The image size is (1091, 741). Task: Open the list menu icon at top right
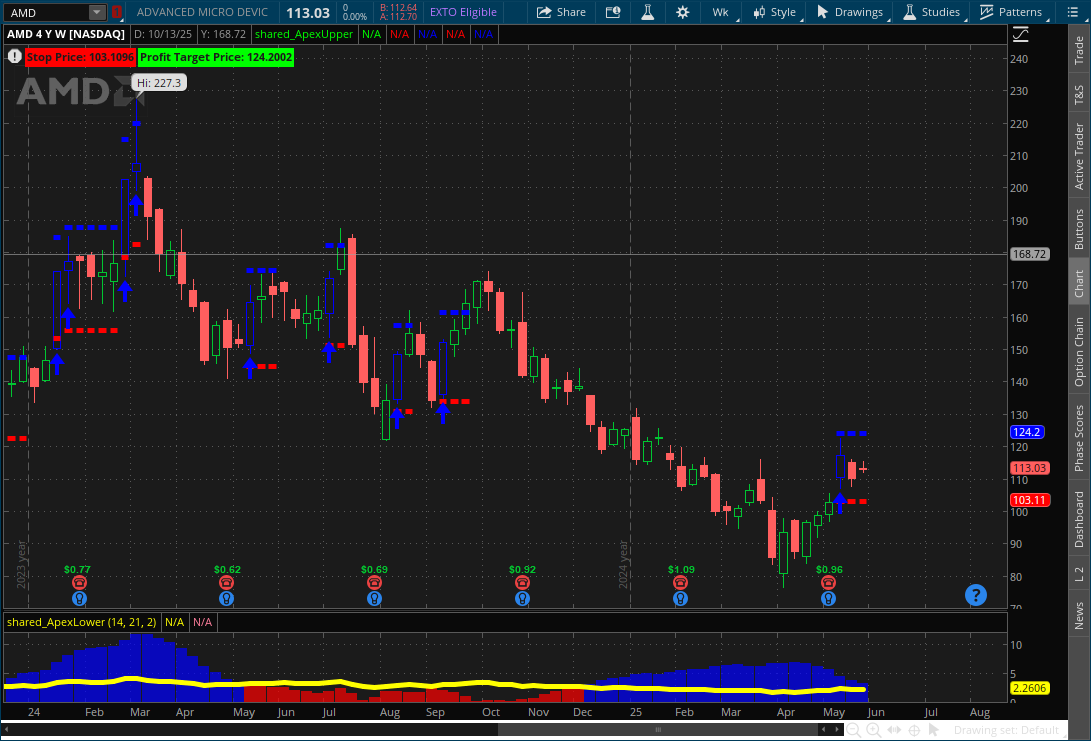1072,12
